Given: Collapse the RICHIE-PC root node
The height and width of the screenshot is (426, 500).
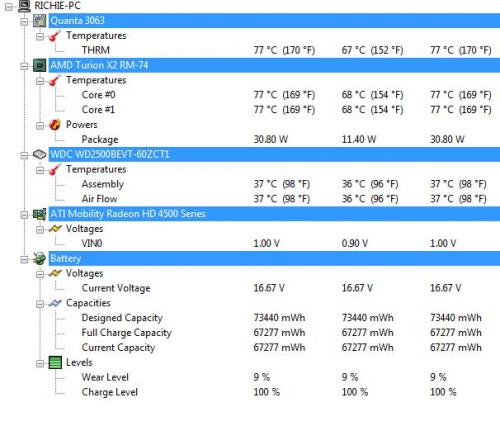Looking at the screenshot, I should click(x=9, y=6).
